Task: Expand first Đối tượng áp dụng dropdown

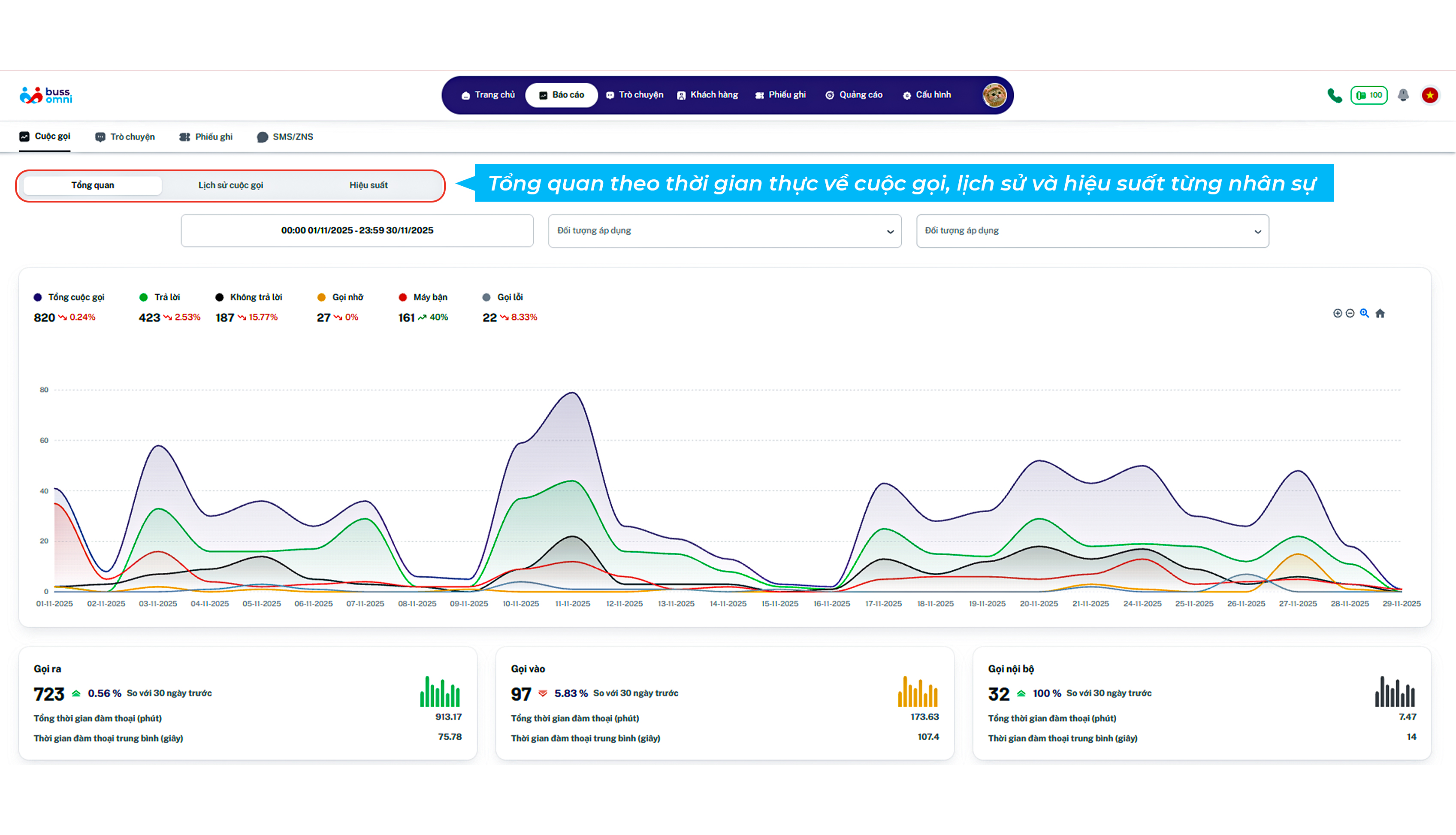Action: tap(725, 230)
